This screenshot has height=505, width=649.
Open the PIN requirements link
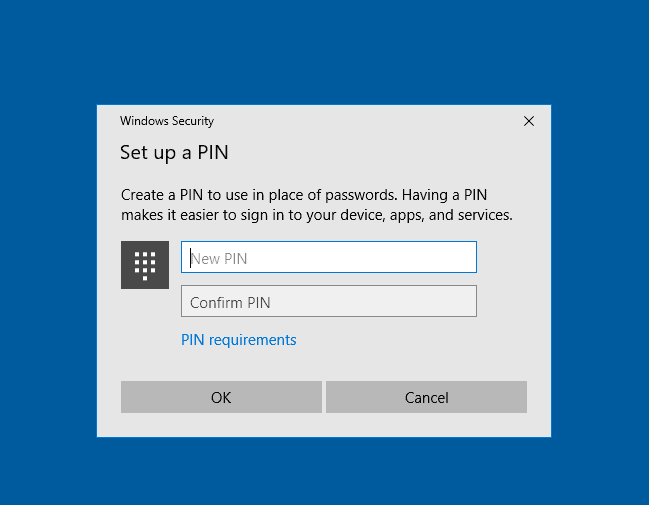pos(239,340)
